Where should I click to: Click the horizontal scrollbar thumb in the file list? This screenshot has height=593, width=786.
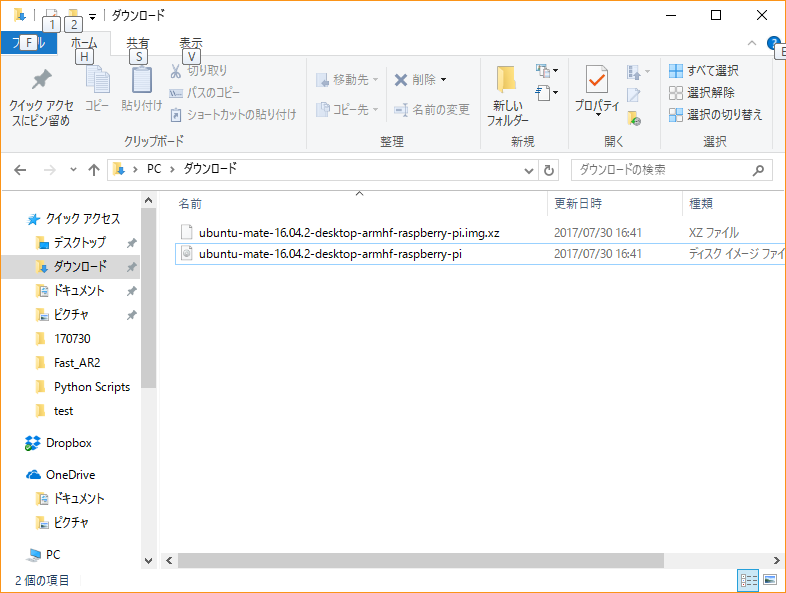pos(421,560)
